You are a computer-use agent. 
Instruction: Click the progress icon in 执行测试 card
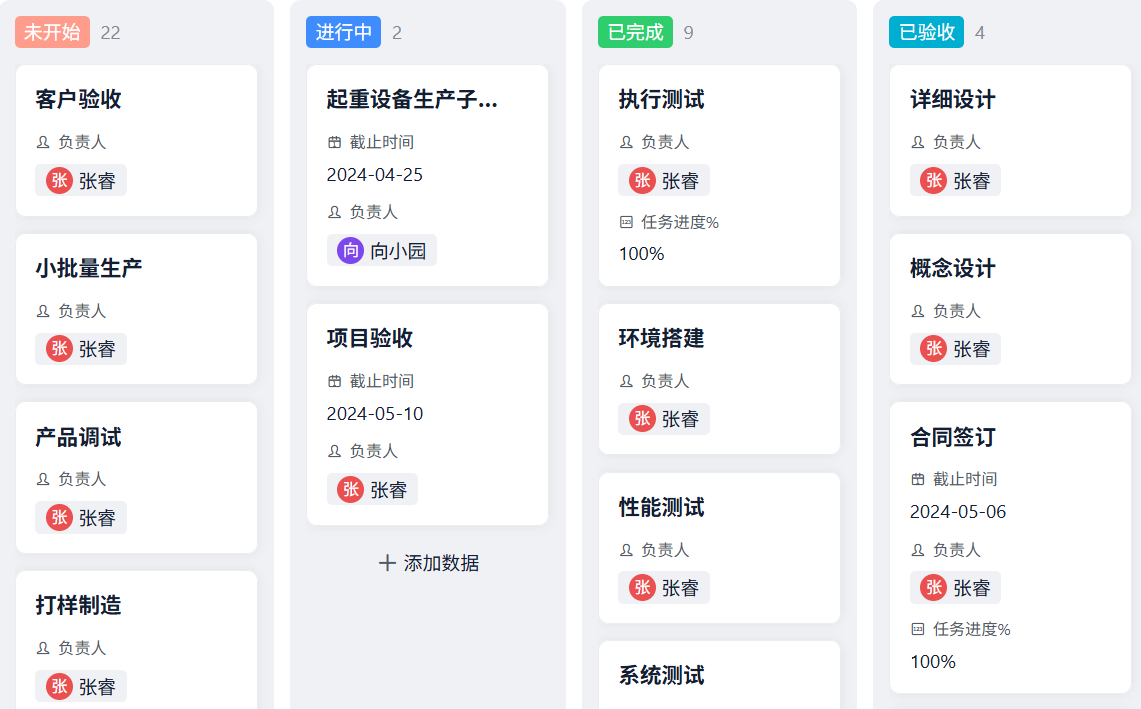626,222
